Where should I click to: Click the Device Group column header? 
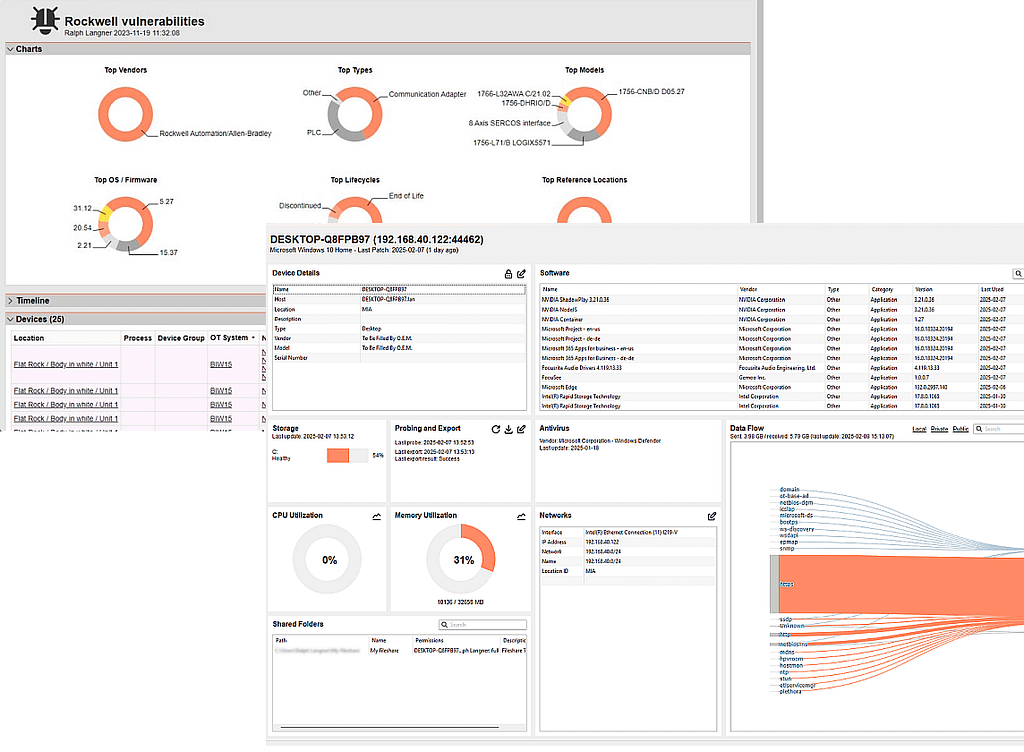181,338
